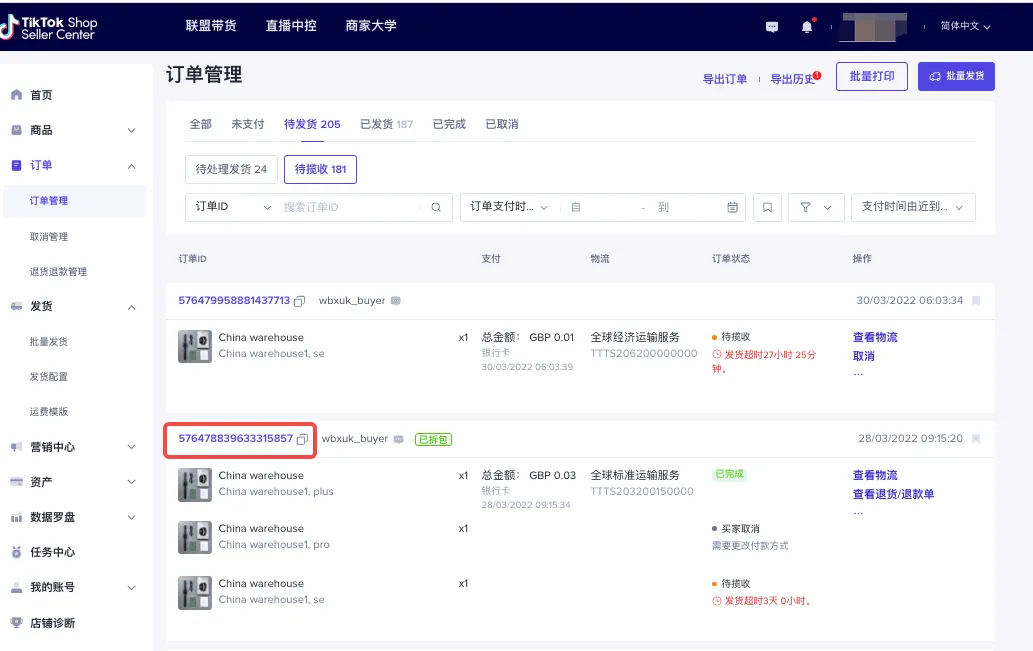Open the filter funnel icon

(813, 207)
